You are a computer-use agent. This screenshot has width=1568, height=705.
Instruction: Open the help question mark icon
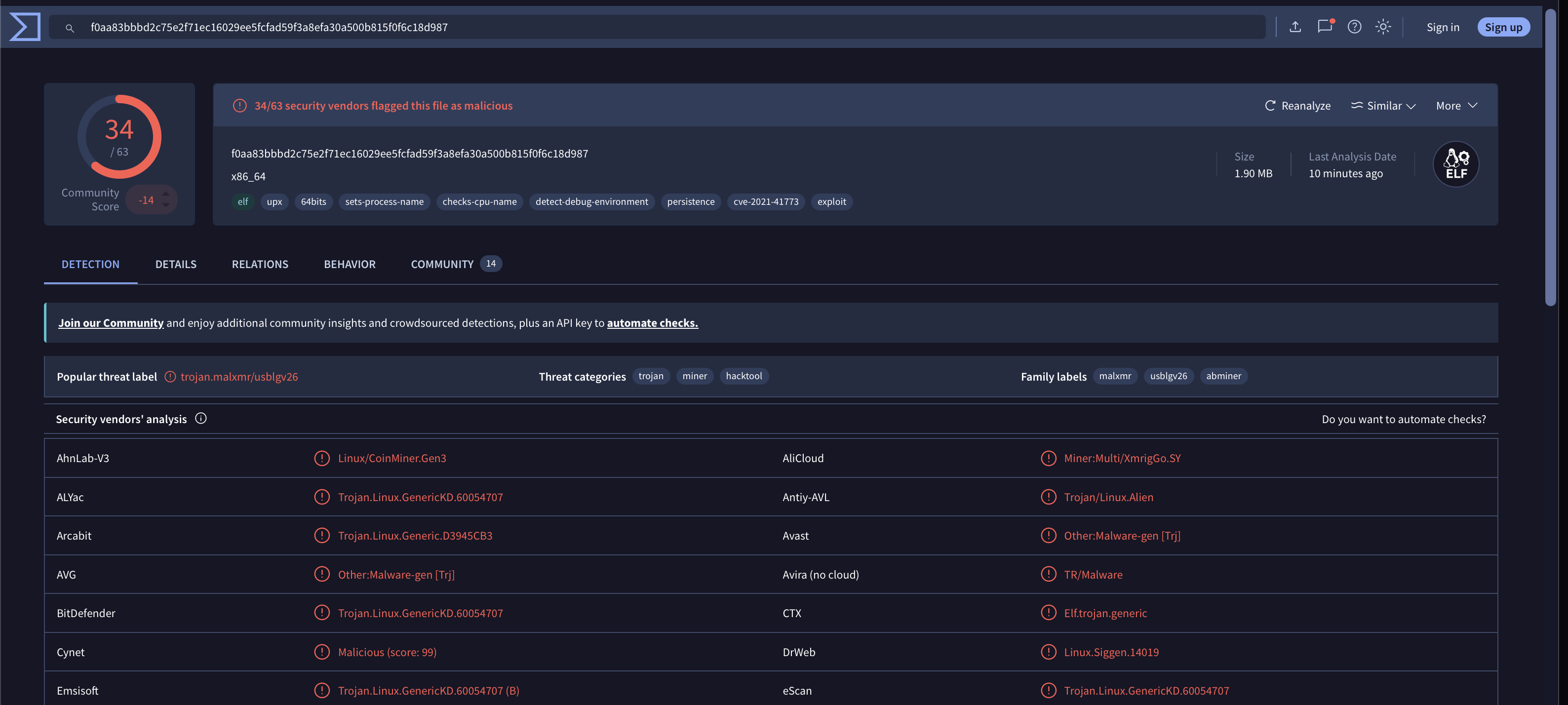pyautogui.click(x=1354, y=27)
